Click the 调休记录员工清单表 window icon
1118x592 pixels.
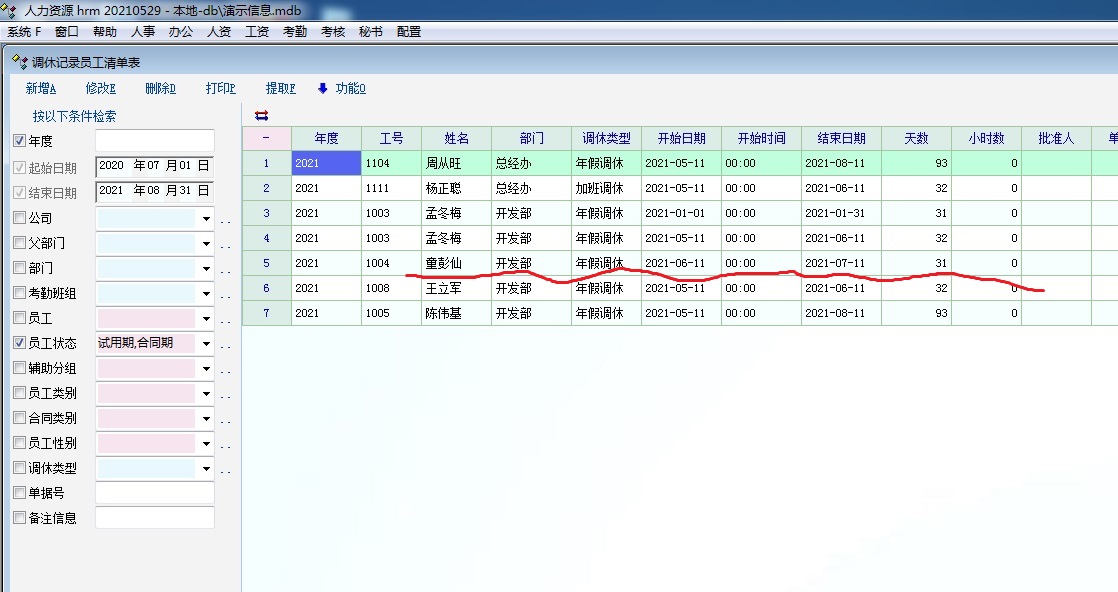(18, 61)
